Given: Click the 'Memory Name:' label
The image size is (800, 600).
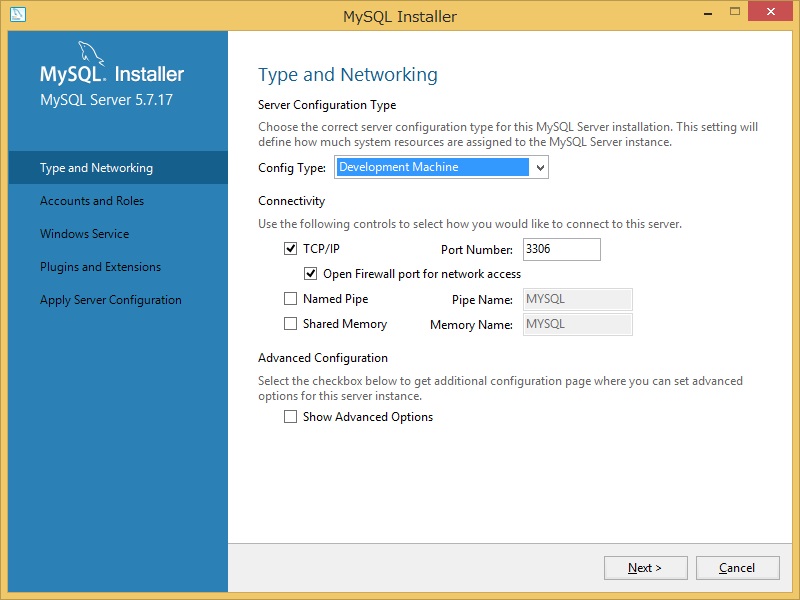Looking at the screenshot, I should tap(471, 324).
